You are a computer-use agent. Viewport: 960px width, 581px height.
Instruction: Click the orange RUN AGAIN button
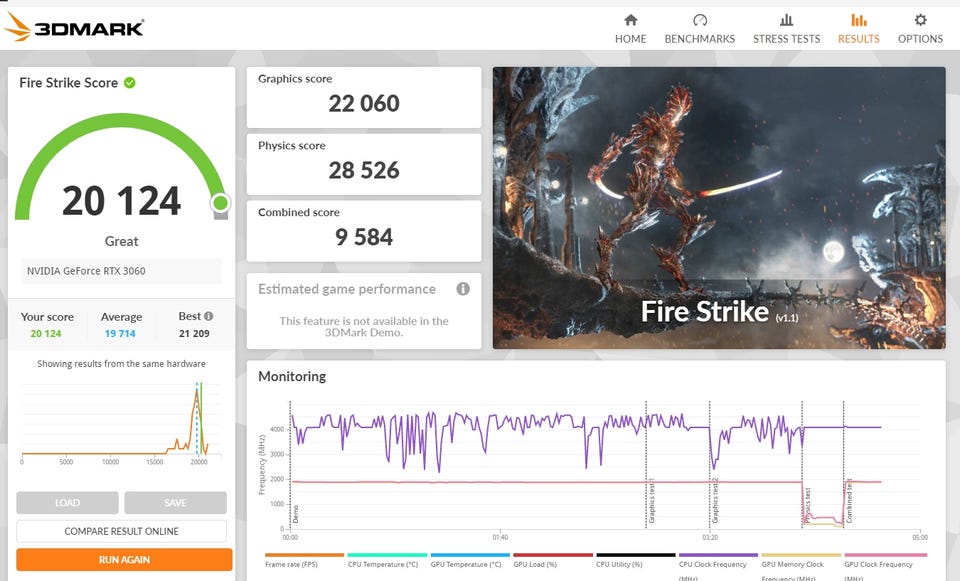124,560
